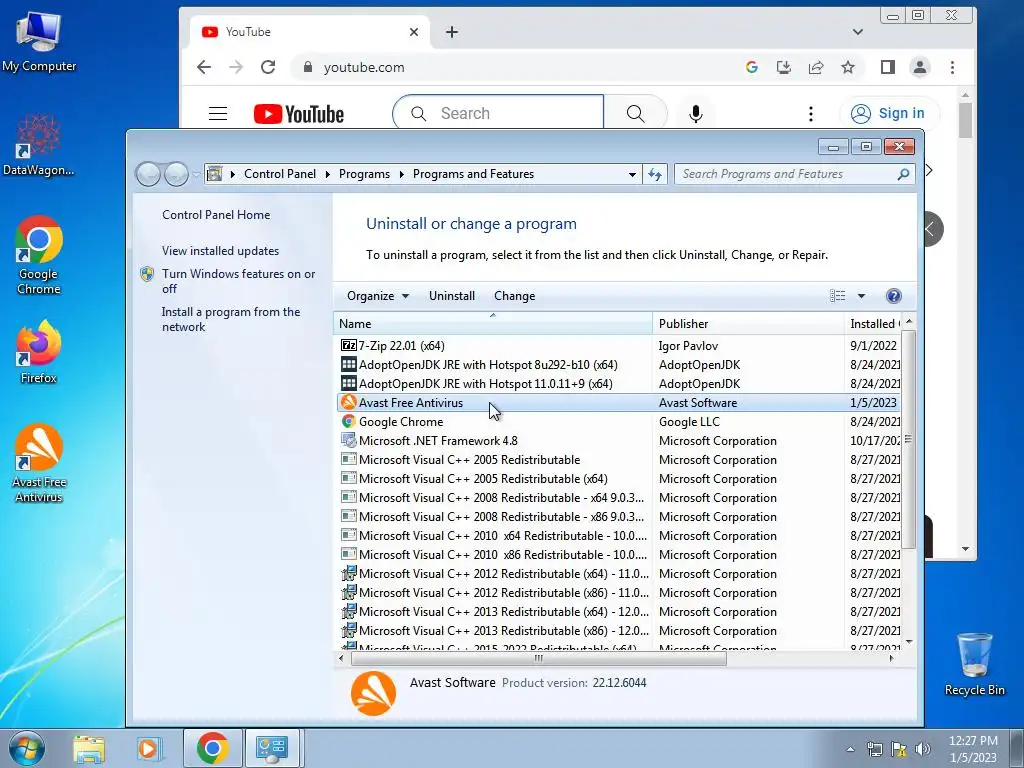The image size is (1024, 768).
Task: Click Control Panel in the breadcrumb
Action: tap(280, 174)
